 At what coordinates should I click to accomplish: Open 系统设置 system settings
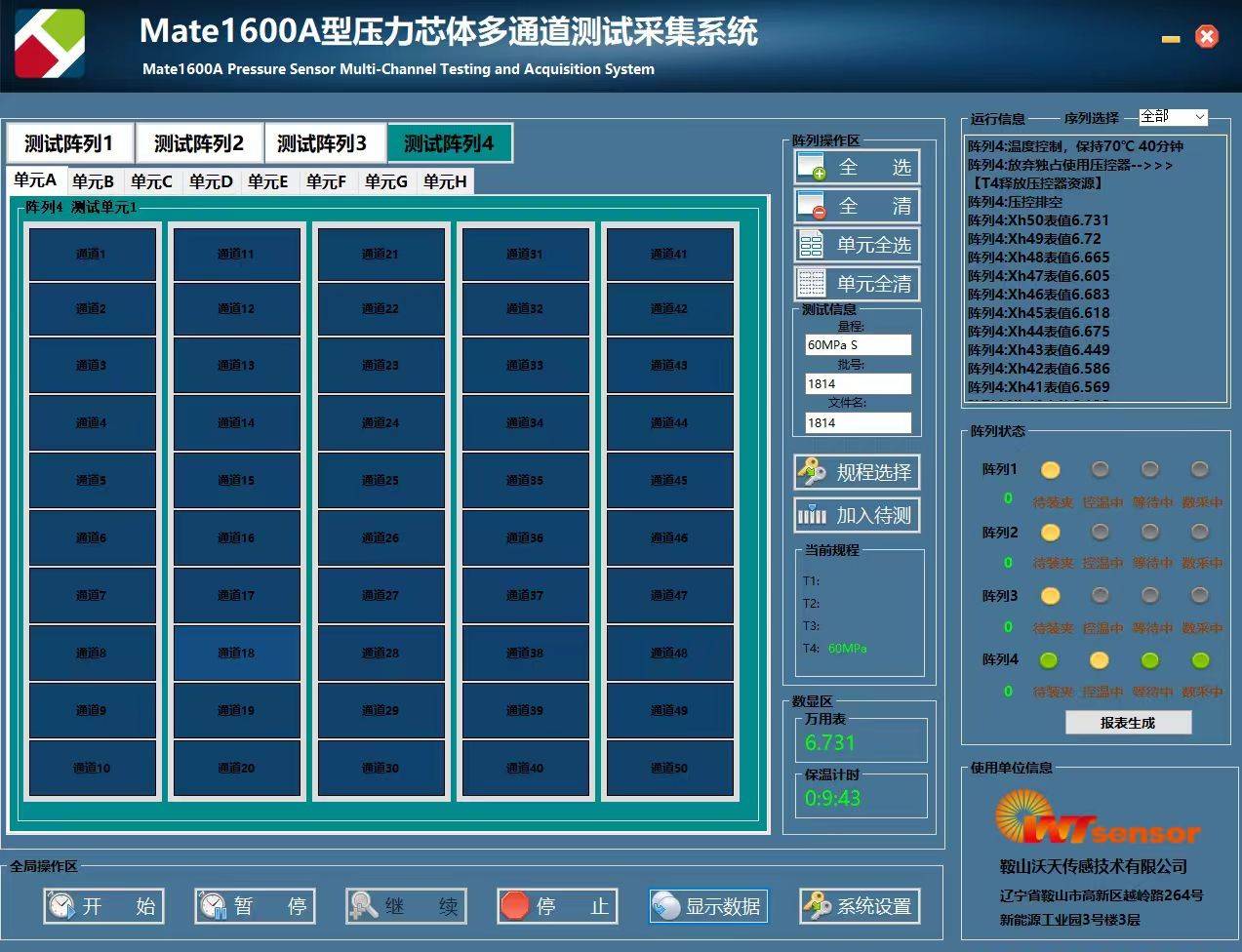point(860,906)
